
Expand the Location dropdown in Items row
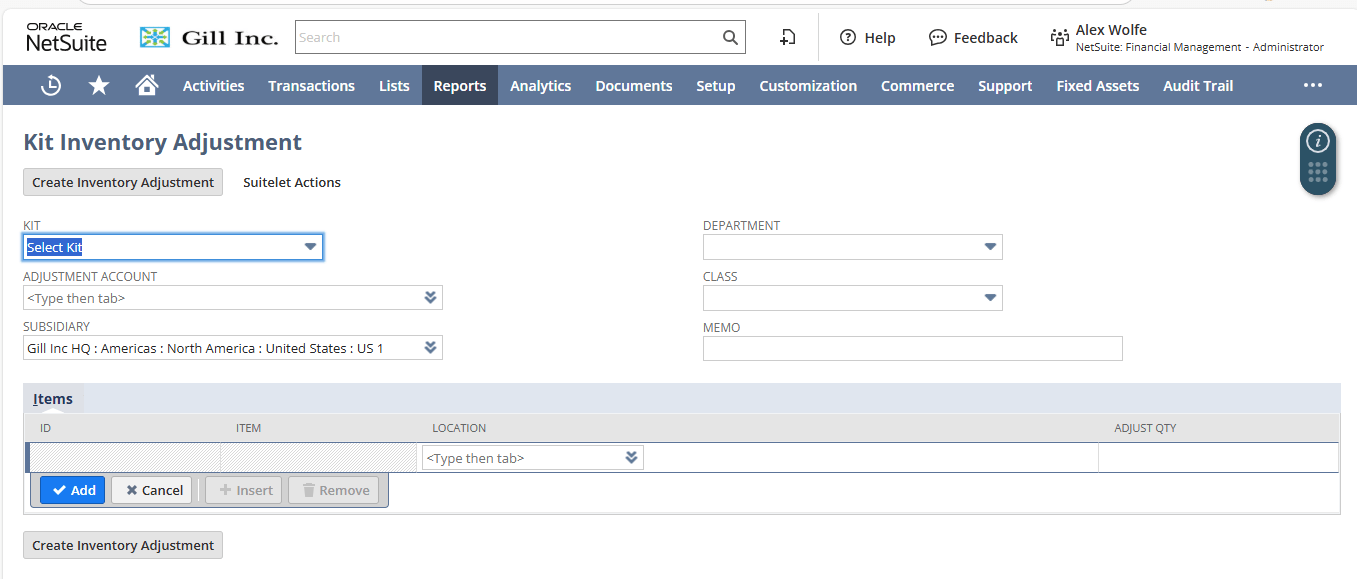631,458
